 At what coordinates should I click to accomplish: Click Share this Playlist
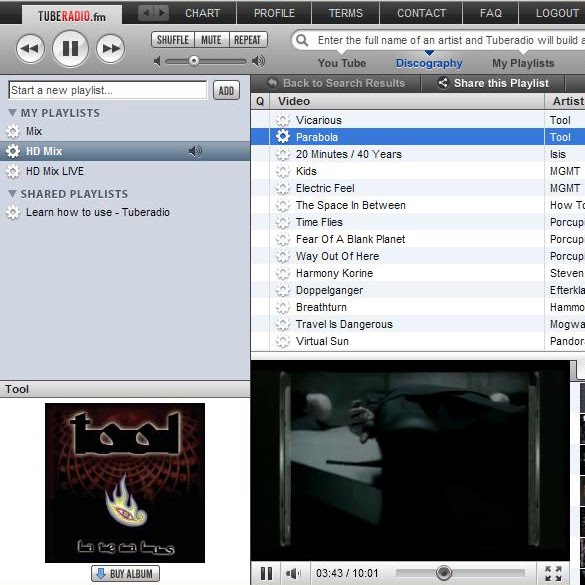pos(493,83)
